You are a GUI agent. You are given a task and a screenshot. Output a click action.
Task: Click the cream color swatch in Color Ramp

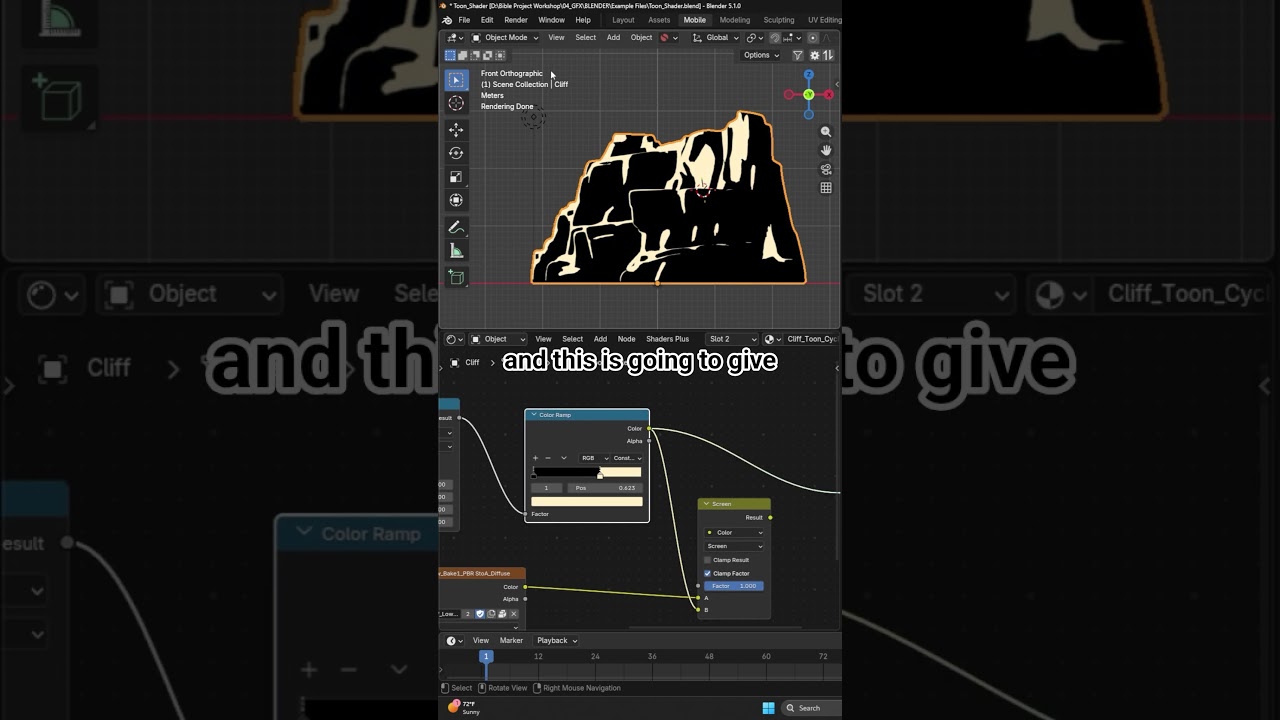(587, 501)
